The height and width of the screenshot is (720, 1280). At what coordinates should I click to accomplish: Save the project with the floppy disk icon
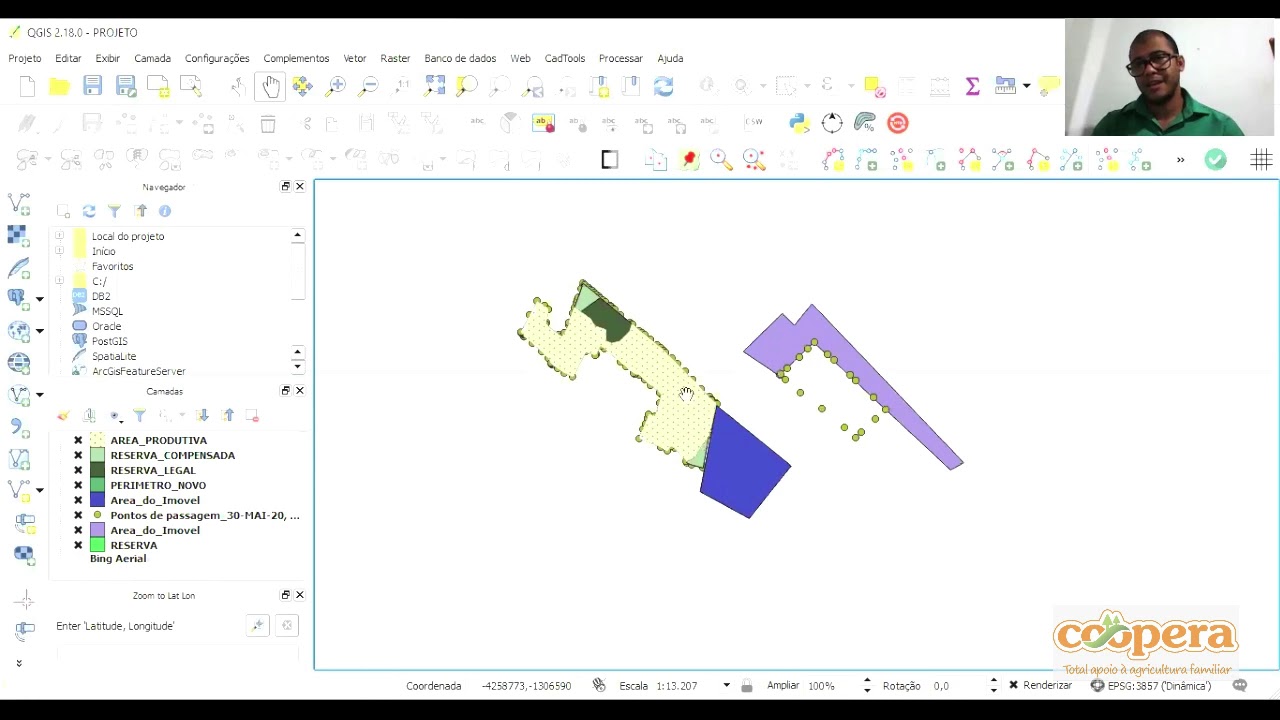(x=92, y=87)
